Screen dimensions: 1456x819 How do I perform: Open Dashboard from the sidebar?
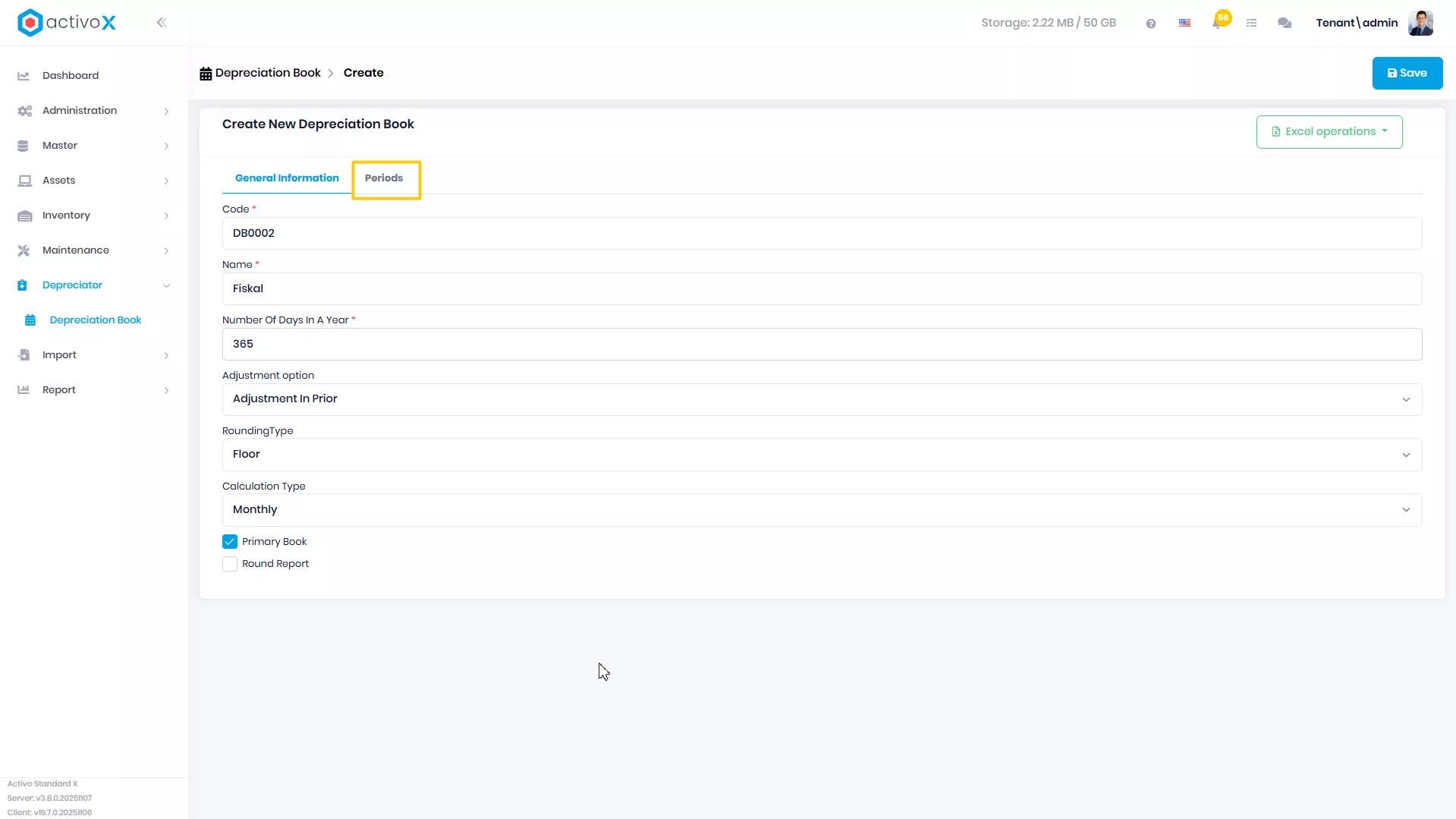click(71, 76)
